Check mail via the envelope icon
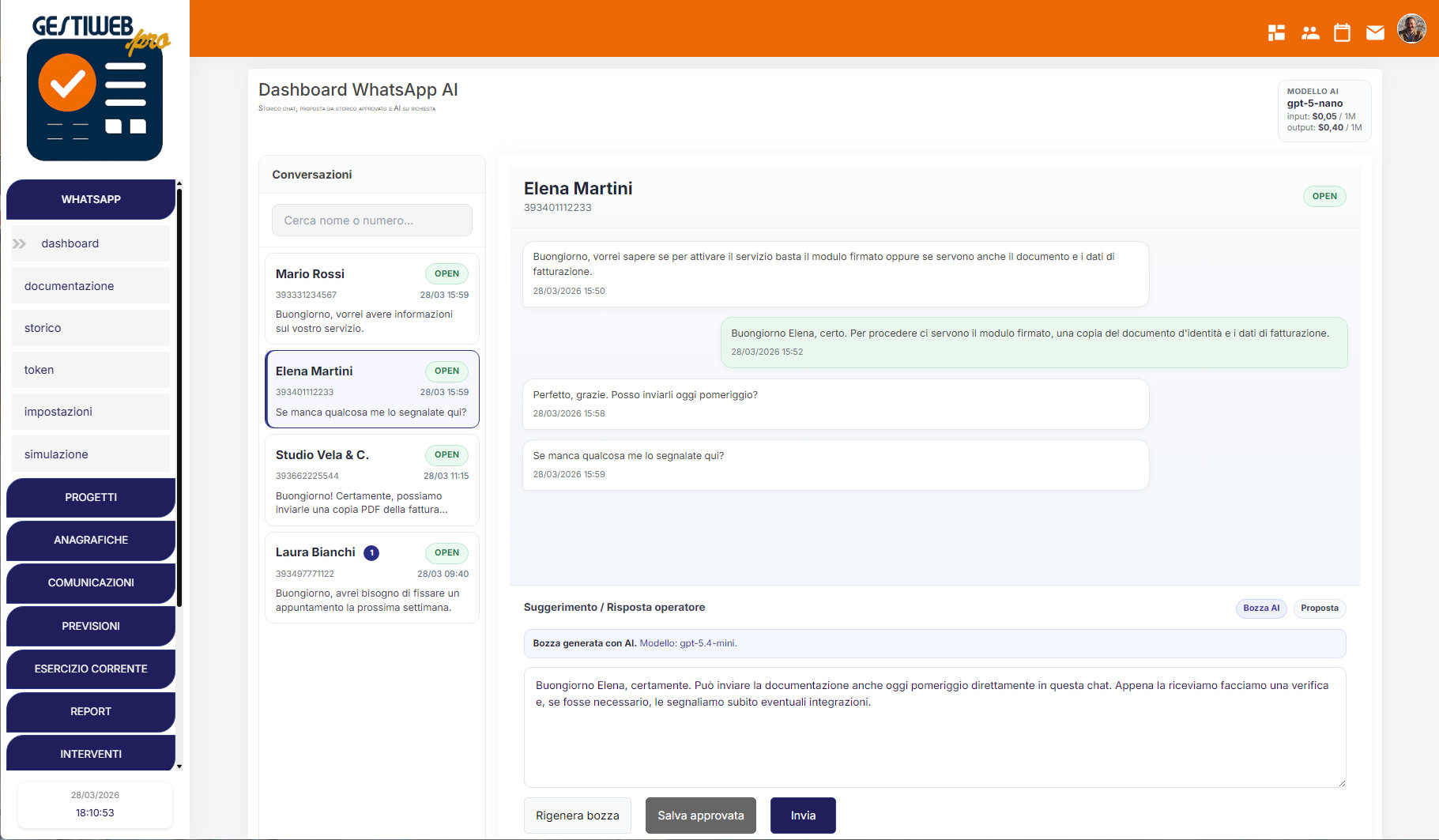This screenshot has height=840, width=1439. 1375,32
